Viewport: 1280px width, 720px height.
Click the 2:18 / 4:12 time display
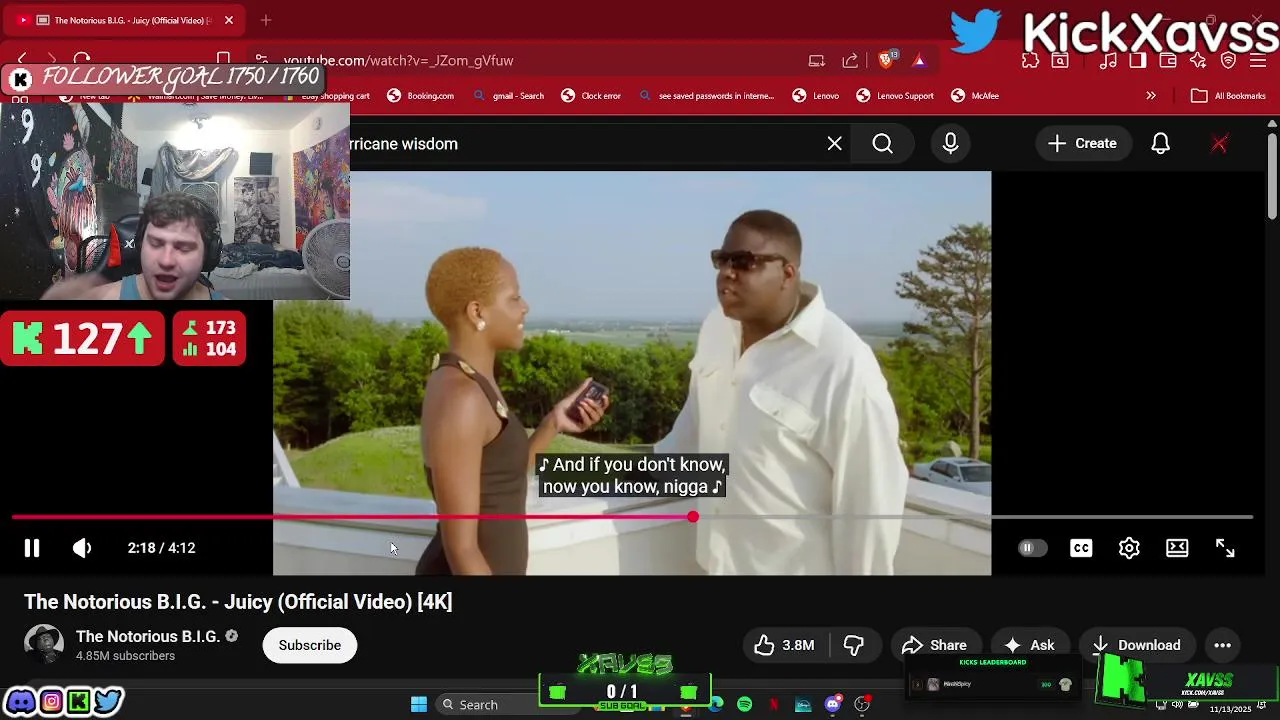(x=161, y=548)
